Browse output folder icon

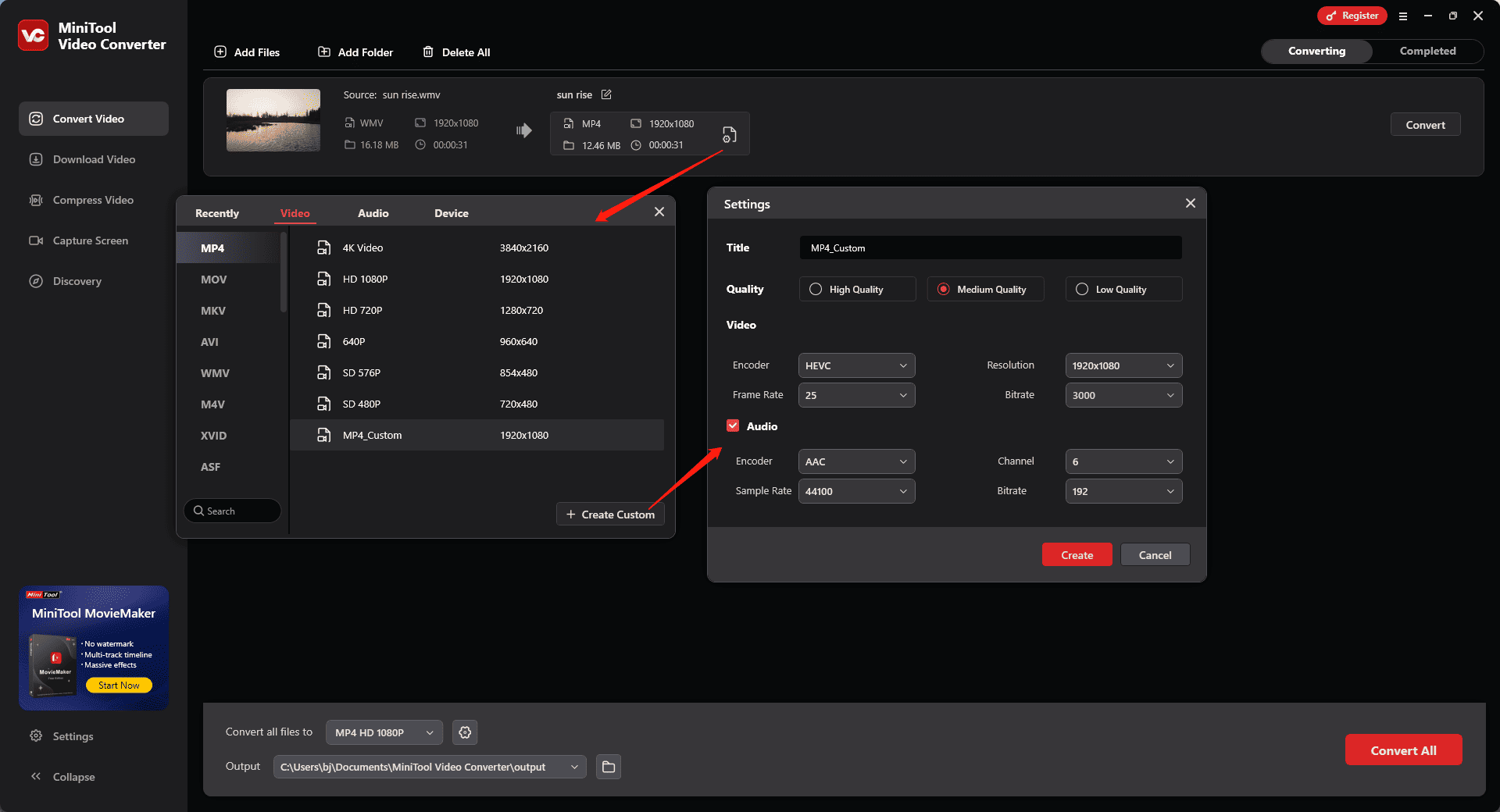click(609, 767)
